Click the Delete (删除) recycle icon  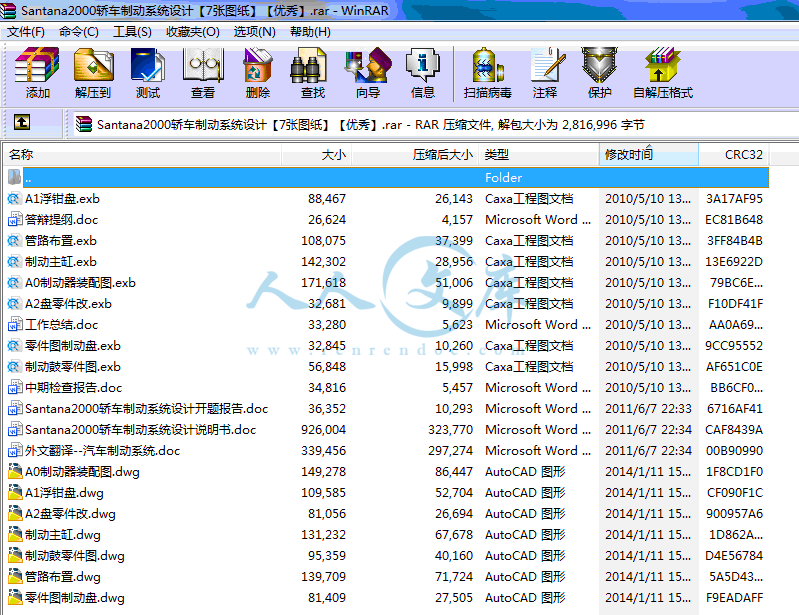coord(258,65)
